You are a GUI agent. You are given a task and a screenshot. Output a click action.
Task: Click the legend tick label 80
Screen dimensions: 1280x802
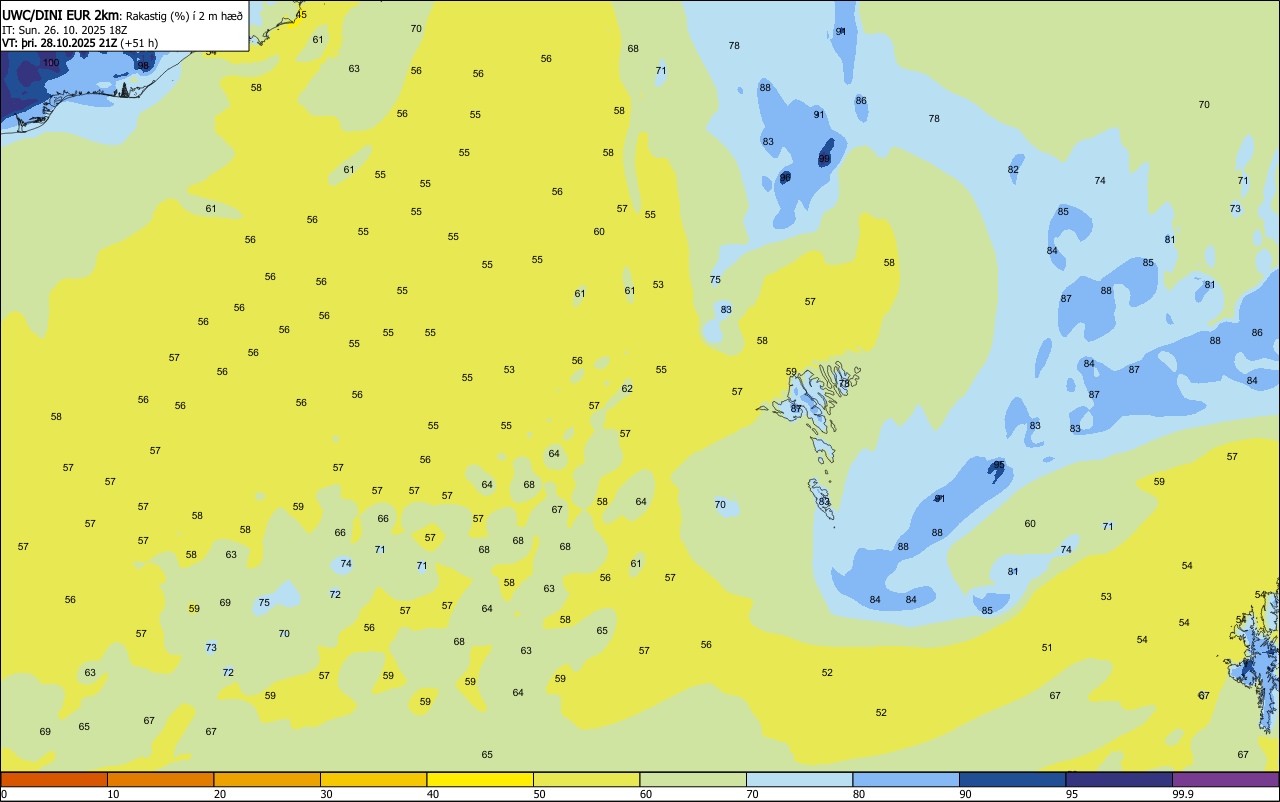(859, 794)
